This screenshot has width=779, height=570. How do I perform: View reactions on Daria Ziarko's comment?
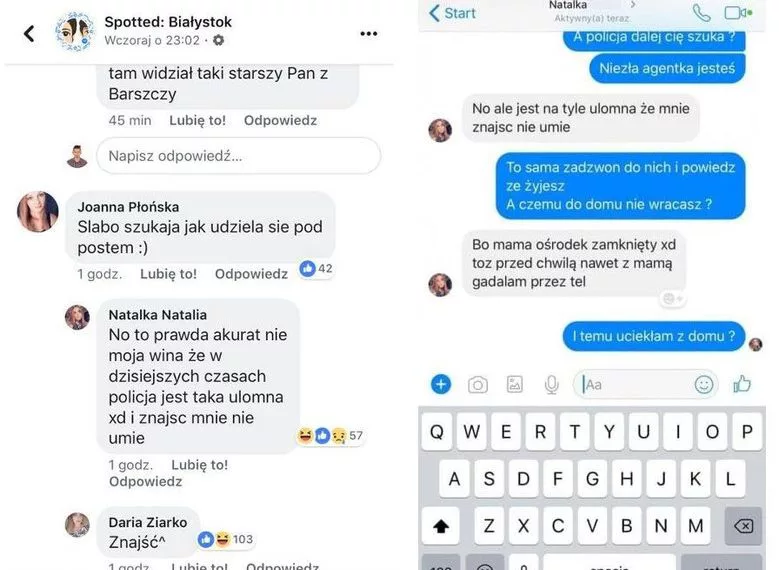click(226, 539)
